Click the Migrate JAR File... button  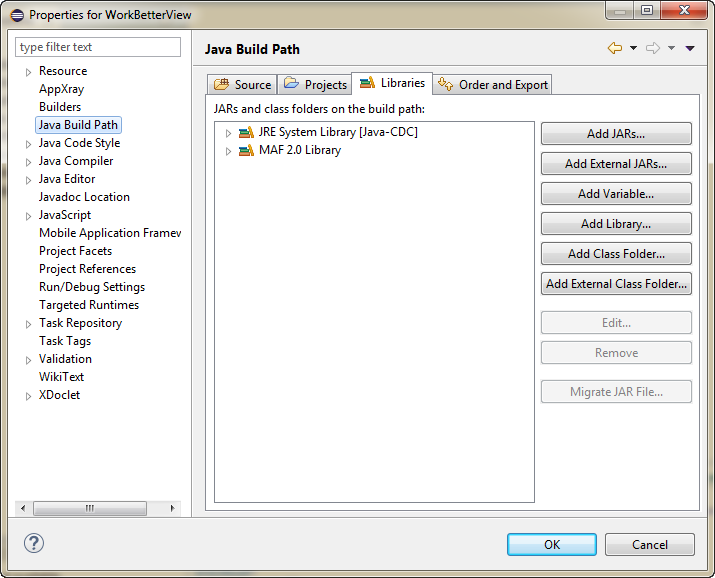(x=616, y=392)
